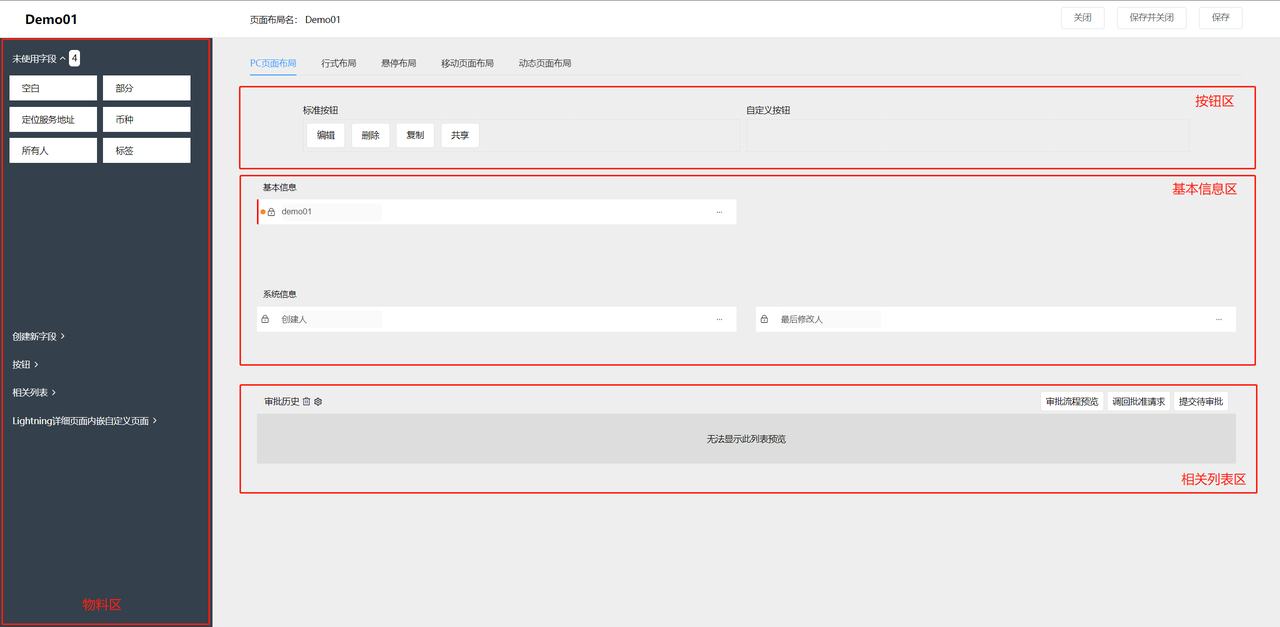Viewport: 1280px width, 627px height.
Task: Click the lock icon on 创建人 field
Action: point(265,319)
